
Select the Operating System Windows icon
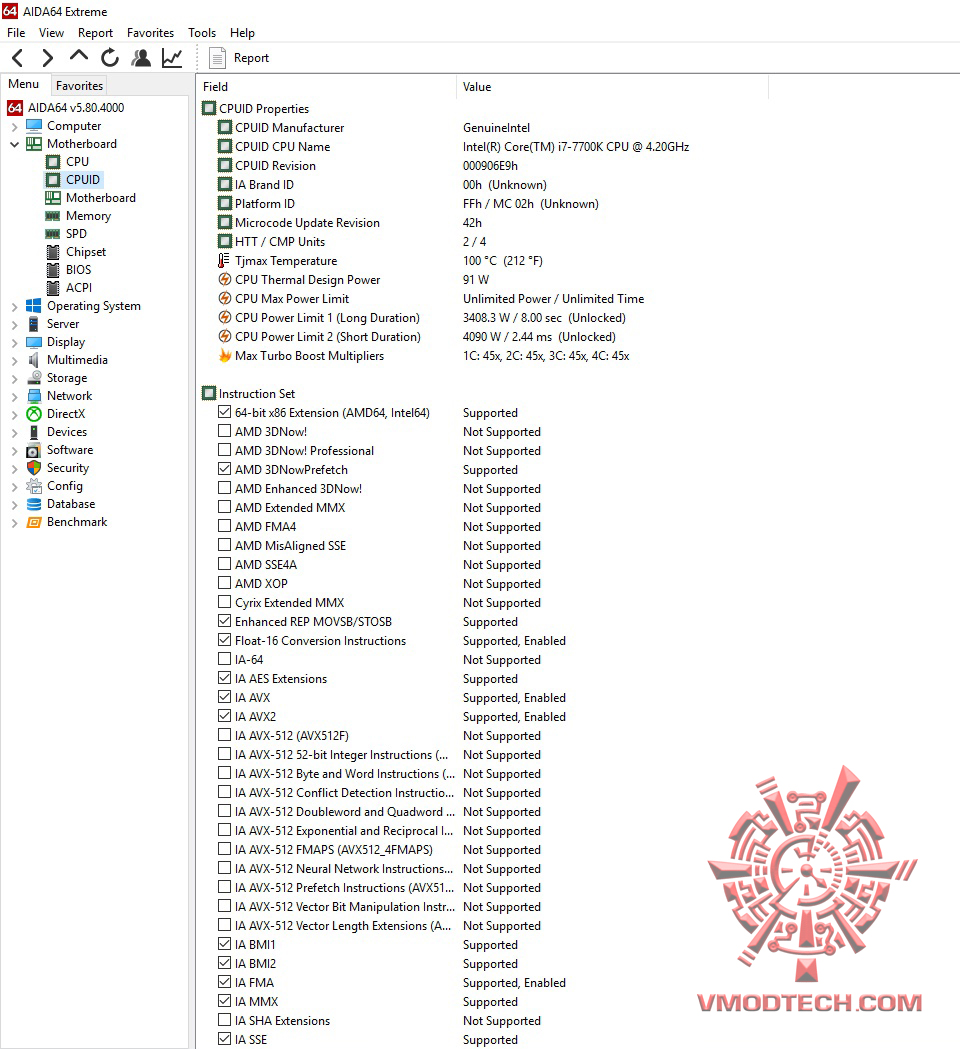(33, 306)
